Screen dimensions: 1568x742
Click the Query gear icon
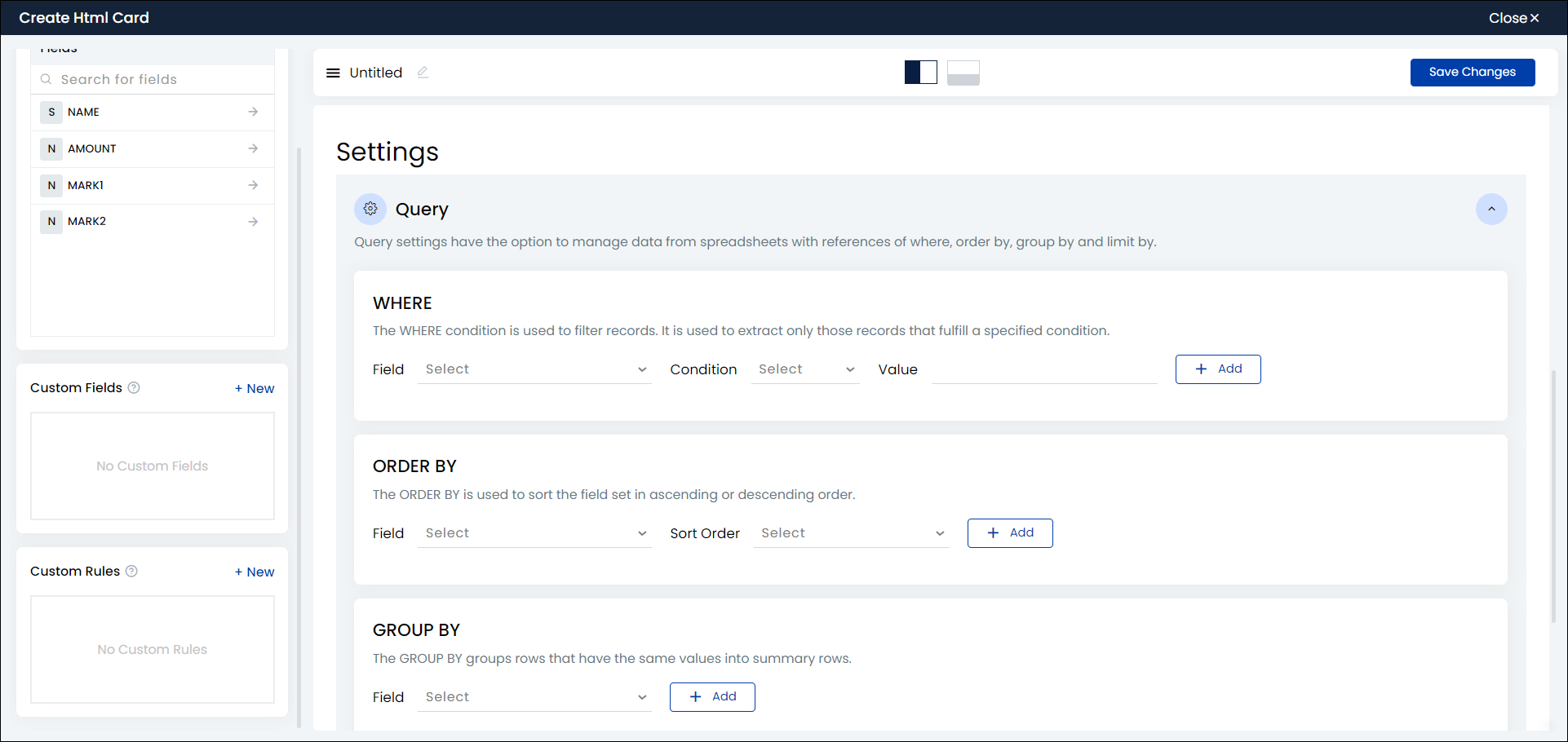[x=370, y=210]
